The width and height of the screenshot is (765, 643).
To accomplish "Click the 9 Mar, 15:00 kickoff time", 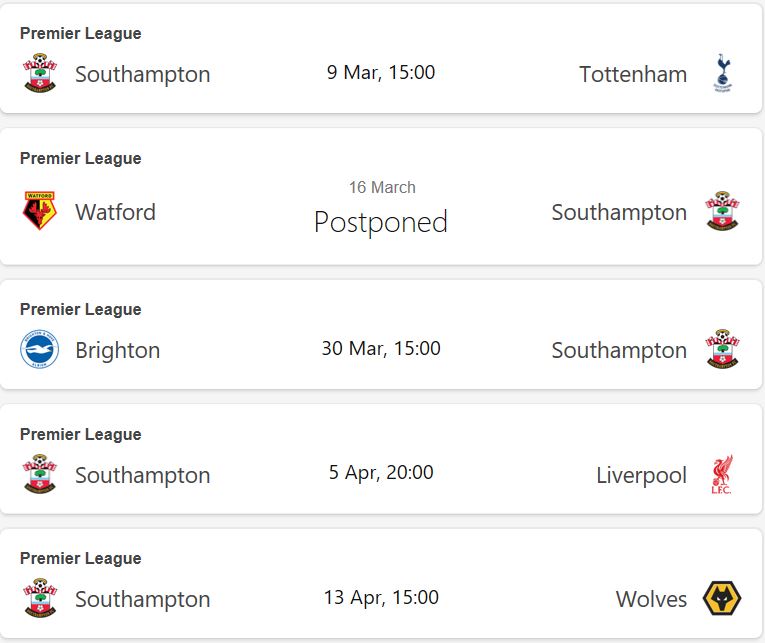I will pos(381,72).
